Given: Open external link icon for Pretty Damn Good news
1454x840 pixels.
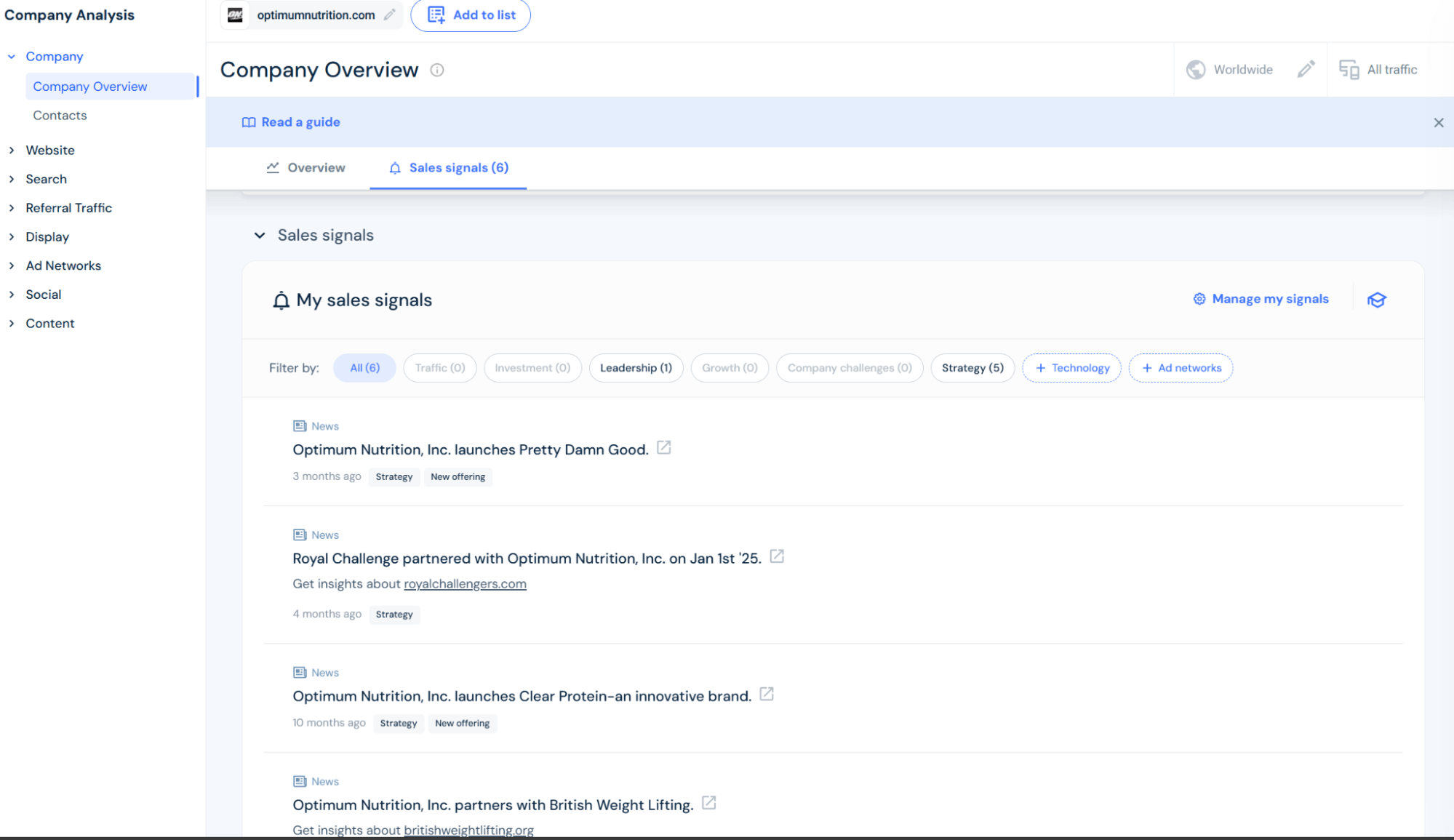Looking at the screenshot, I should 663,448.
